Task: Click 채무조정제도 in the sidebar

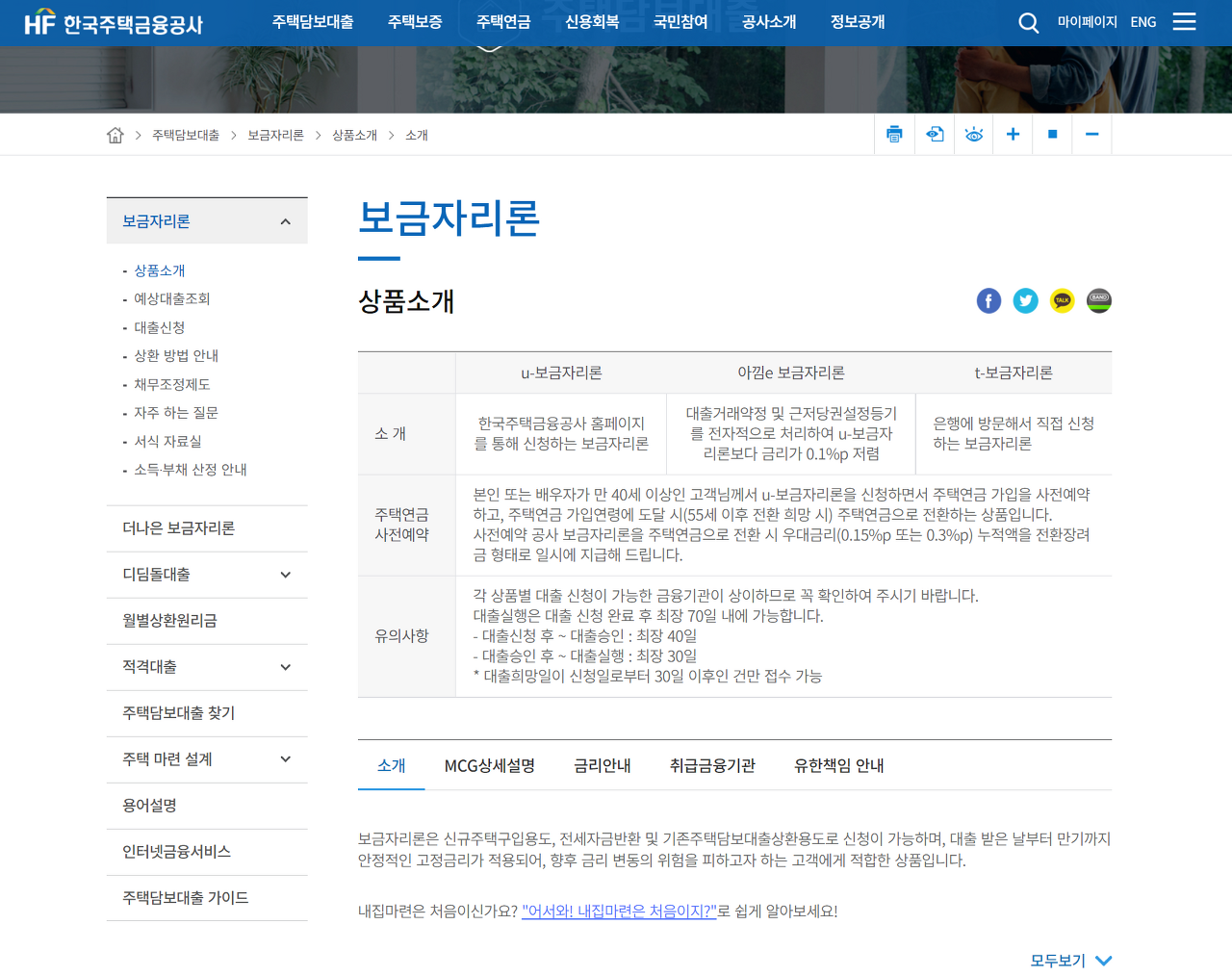Action: [172, 384]
